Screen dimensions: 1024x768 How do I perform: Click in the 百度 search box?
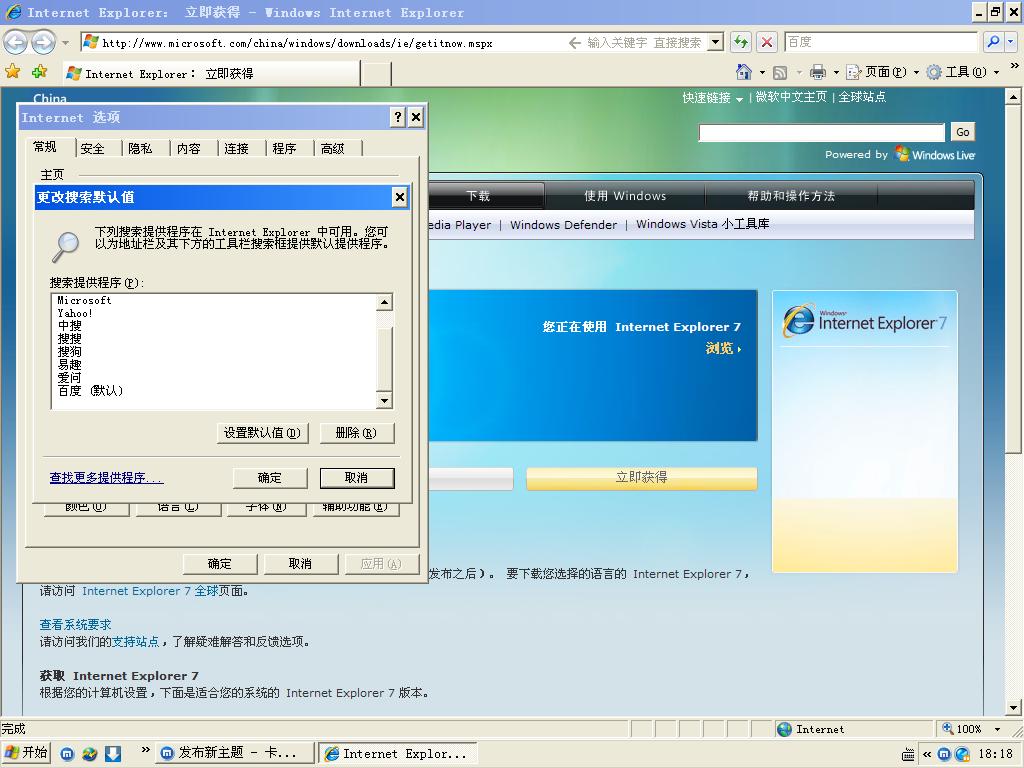tap(880, 42)
